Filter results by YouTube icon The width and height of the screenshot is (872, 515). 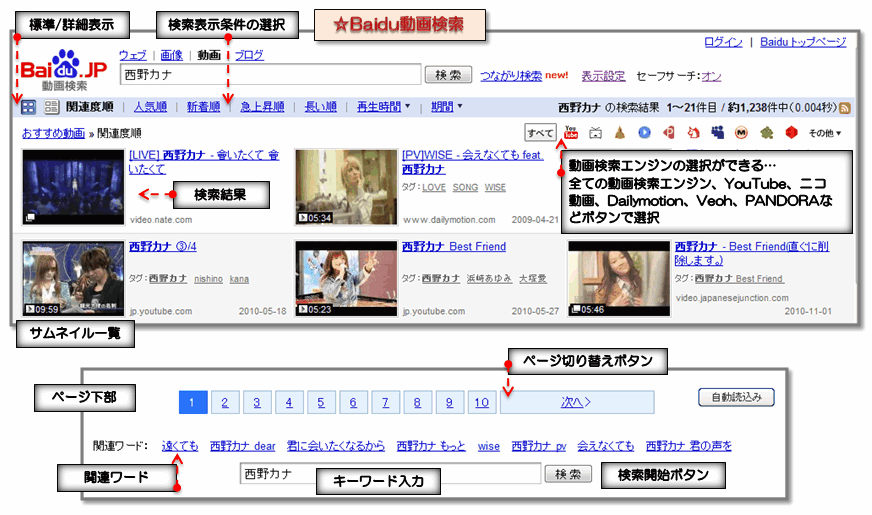(x=571, y=132)
